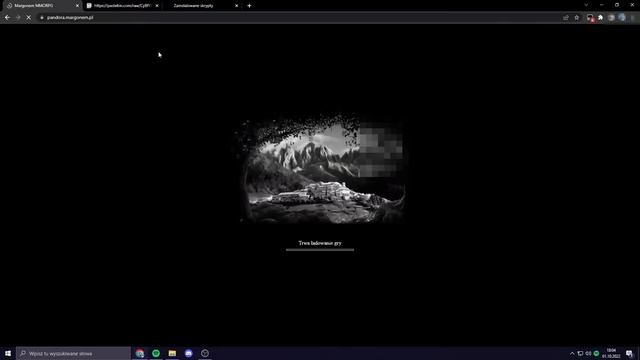Click the site lock icon in address bar
This screenshot has width=640, height=360.
tap(42, 18)
